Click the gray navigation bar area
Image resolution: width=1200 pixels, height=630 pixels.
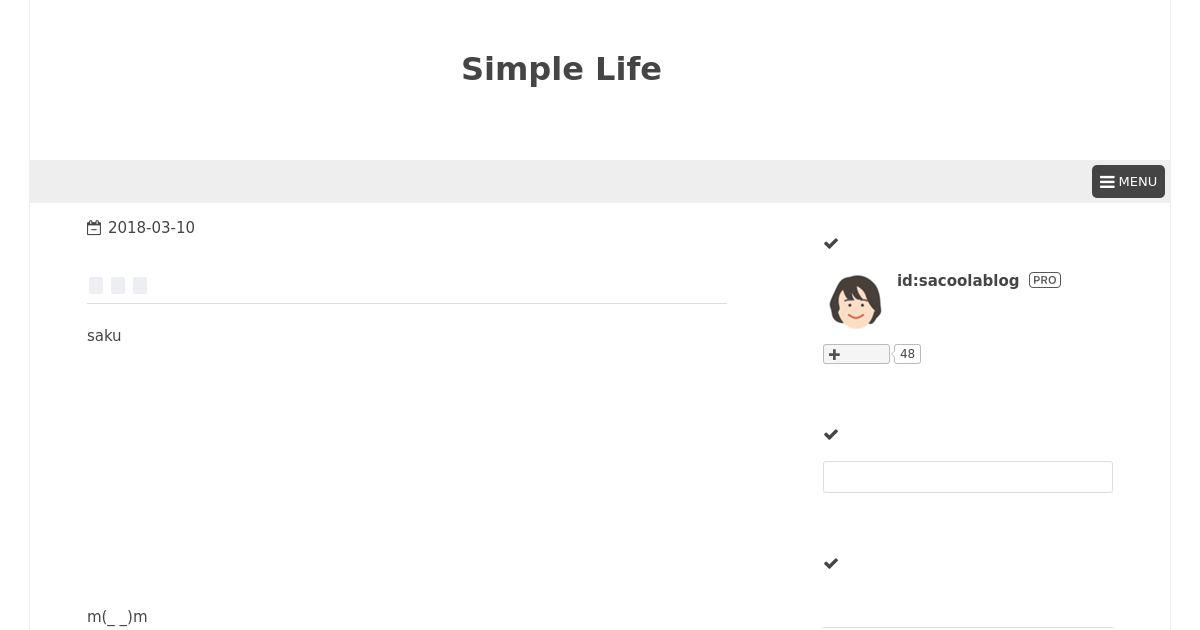coord(560,181)
